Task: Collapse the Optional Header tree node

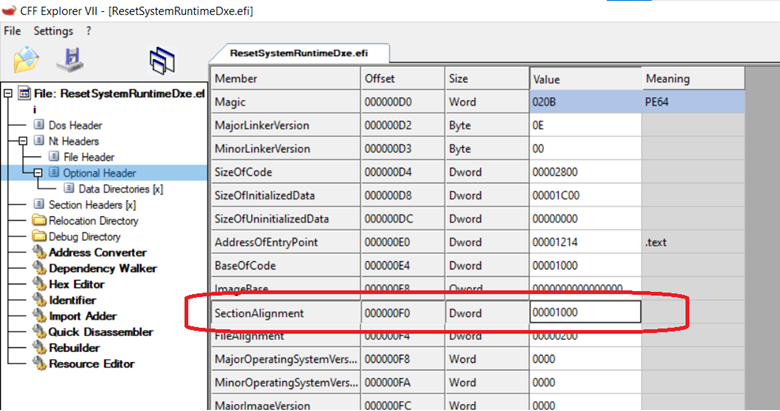Action: (38, 173)
